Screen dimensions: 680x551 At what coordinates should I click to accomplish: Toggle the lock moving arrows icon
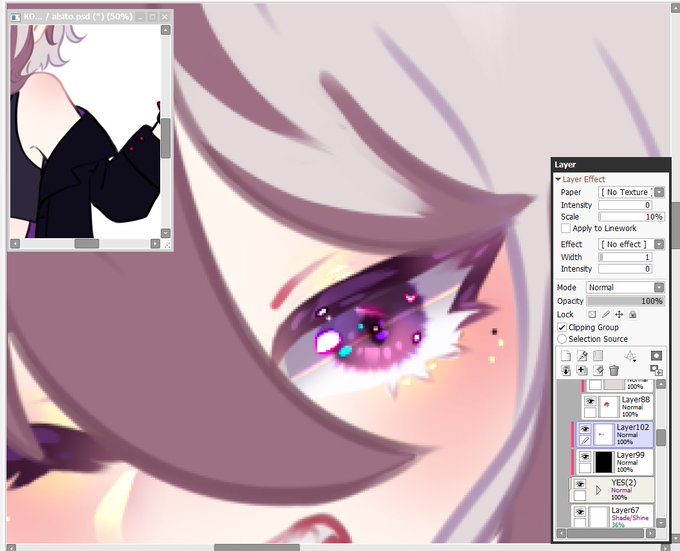619,314
